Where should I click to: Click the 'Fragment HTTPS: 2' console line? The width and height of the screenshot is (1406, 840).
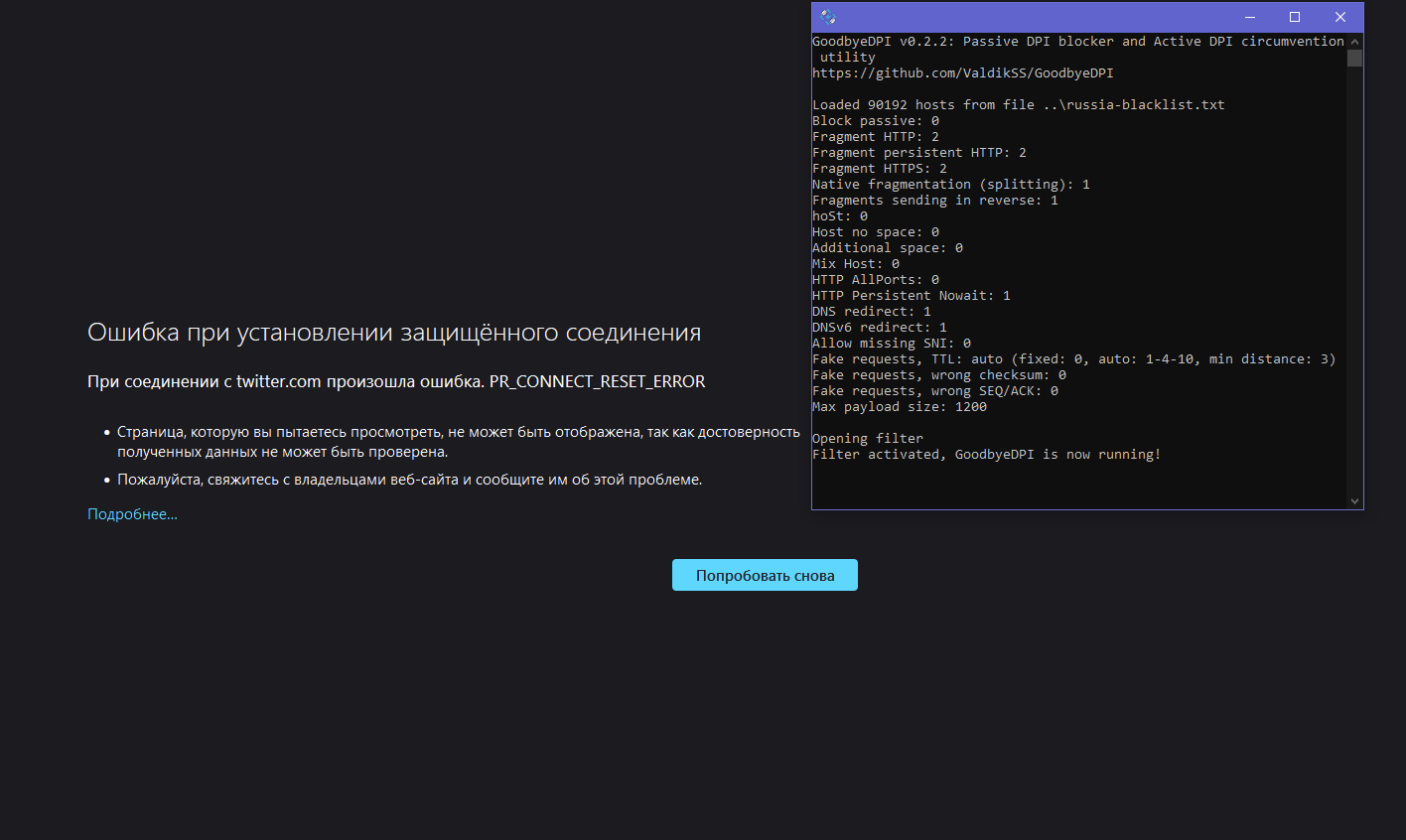(880, 169)
